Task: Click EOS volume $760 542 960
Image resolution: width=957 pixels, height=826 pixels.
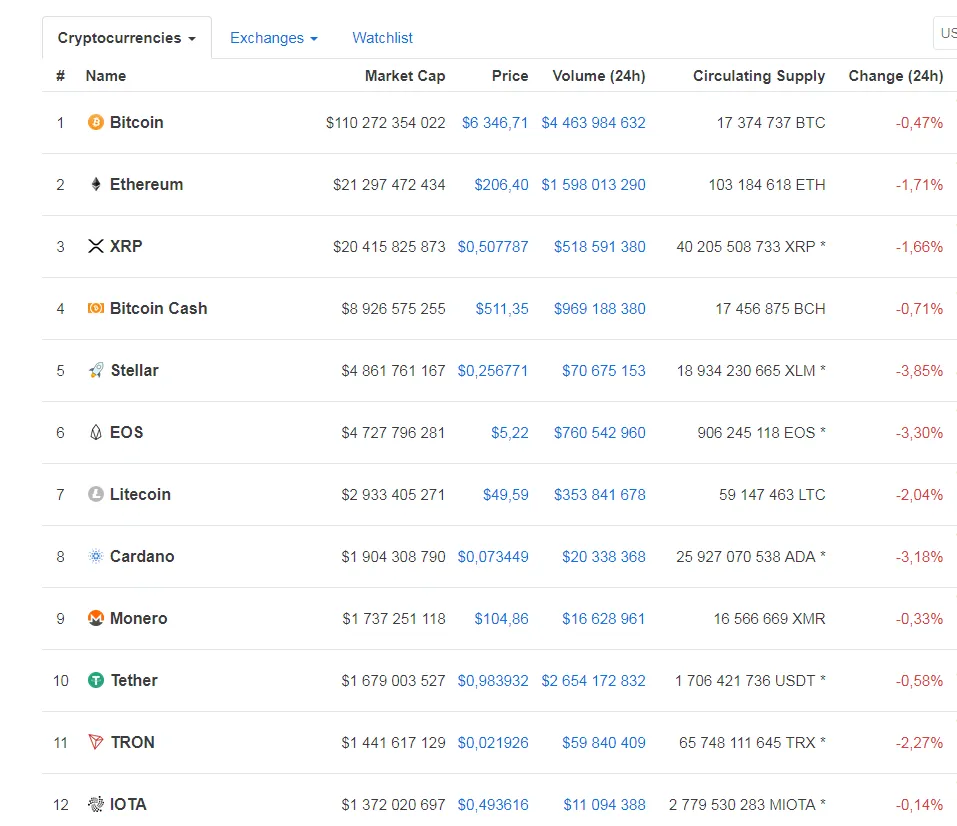Action: [600, 432]
